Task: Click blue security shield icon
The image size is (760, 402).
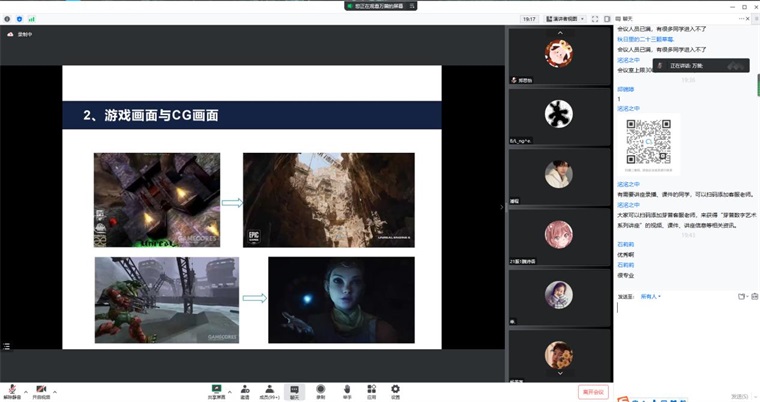Action: pyautogui.click(x=19, y=19)
